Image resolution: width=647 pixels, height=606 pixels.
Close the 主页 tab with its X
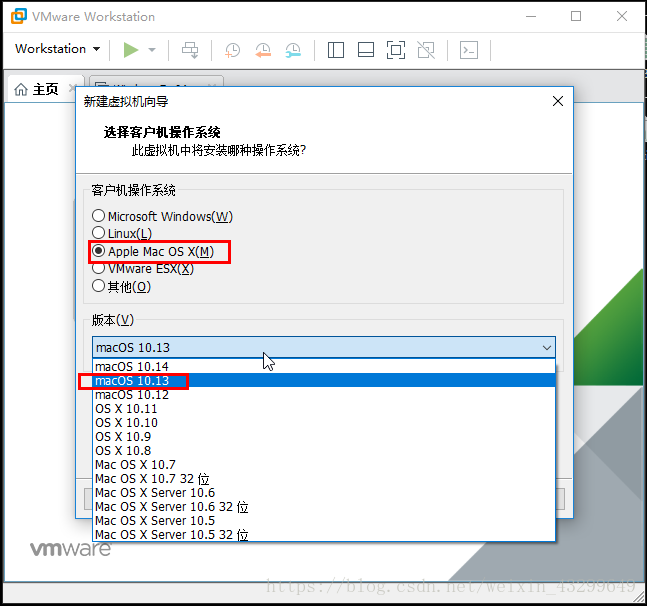click(72, 88)
